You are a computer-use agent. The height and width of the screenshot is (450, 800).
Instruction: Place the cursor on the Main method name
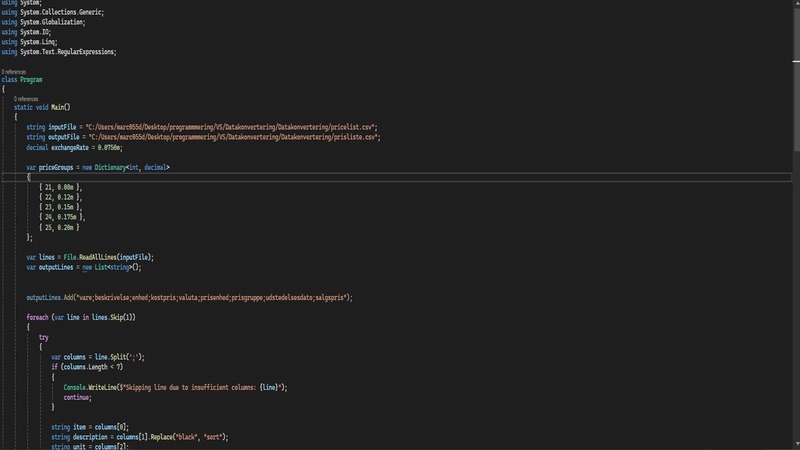tap(61, 106)
